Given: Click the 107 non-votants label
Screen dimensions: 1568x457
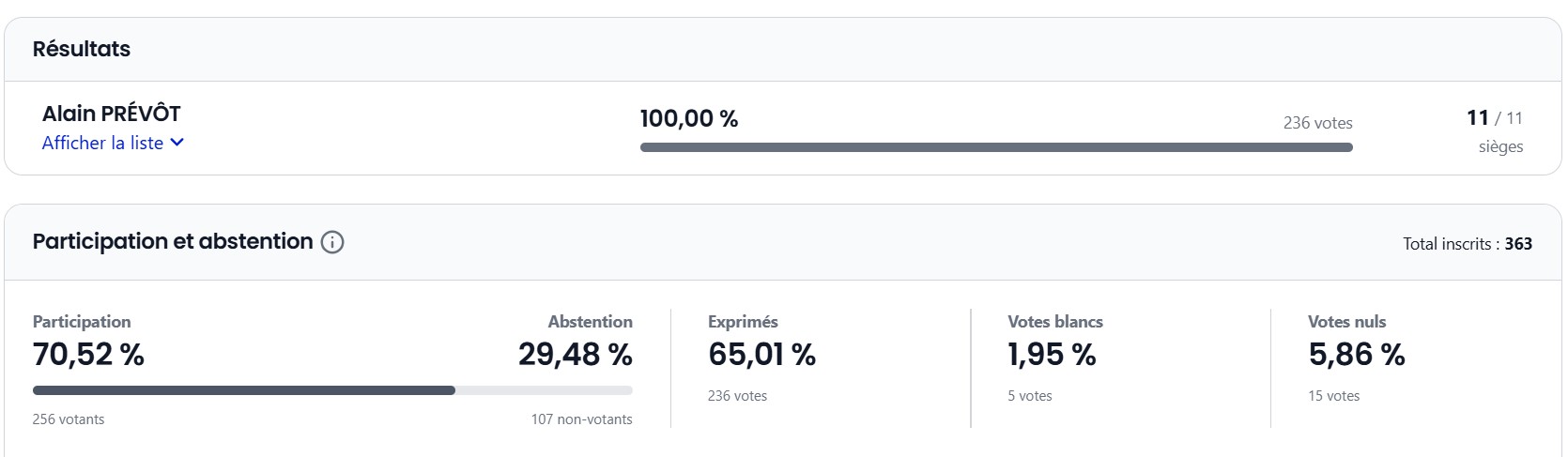Looking at the screenshot, I should pyautogui.click(x=581, y=419).
